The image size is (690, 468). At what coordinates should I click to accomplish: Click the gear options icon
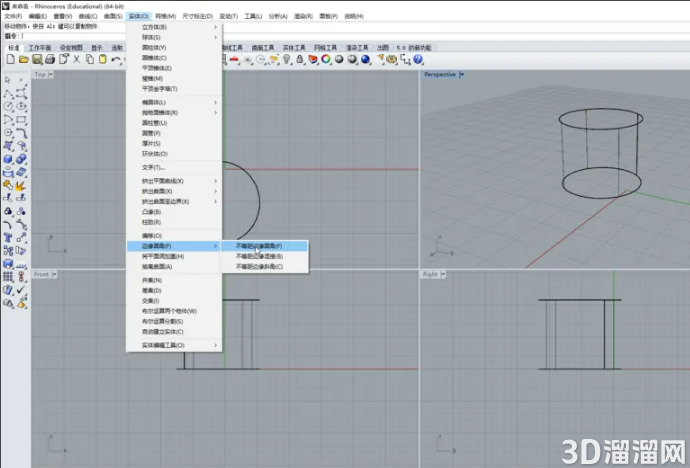click(x=392, y=59)
